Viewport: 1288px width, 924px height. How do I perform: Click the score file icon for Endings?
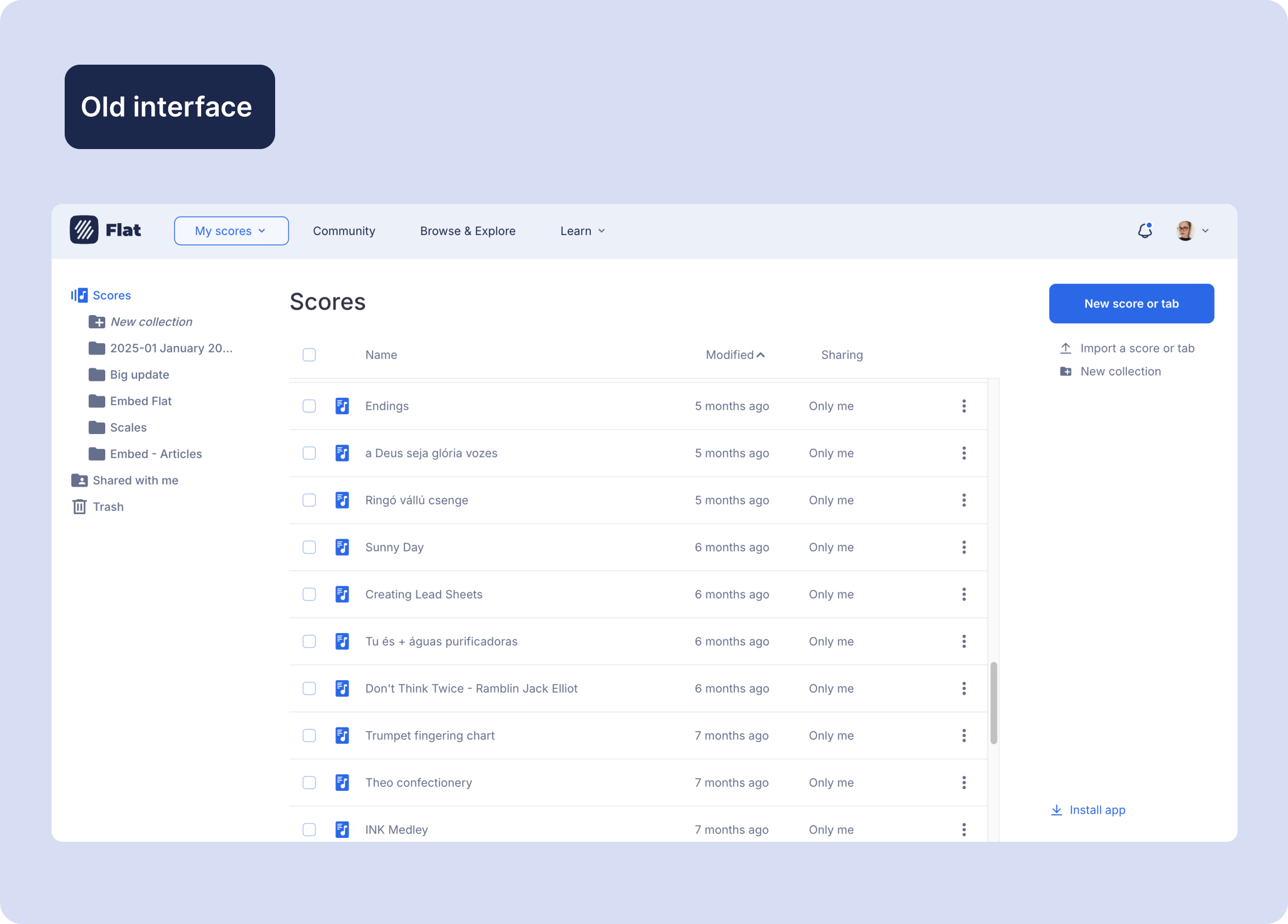pyautogui.click(x=342, y=406)
